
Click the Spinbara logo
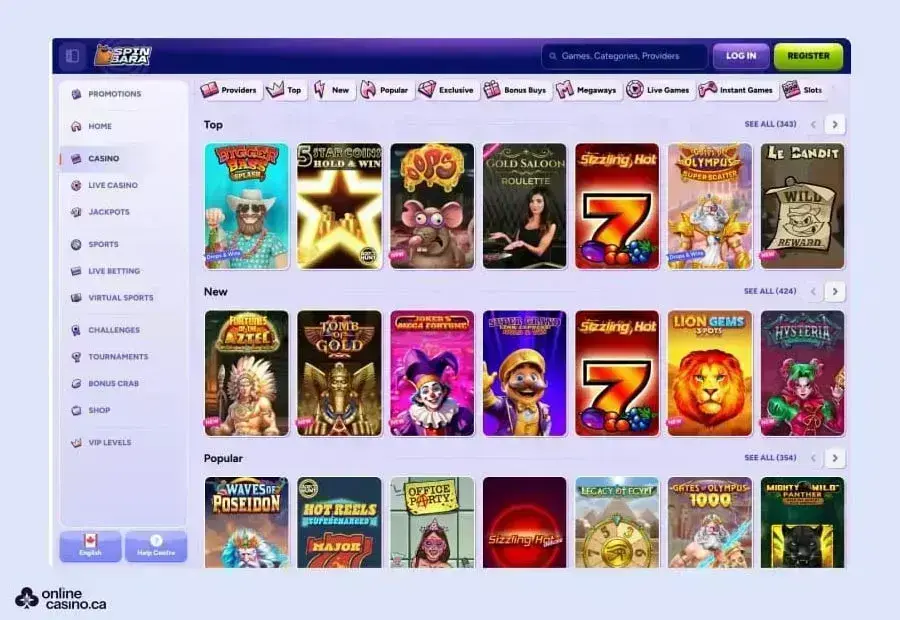coord(123,55)
